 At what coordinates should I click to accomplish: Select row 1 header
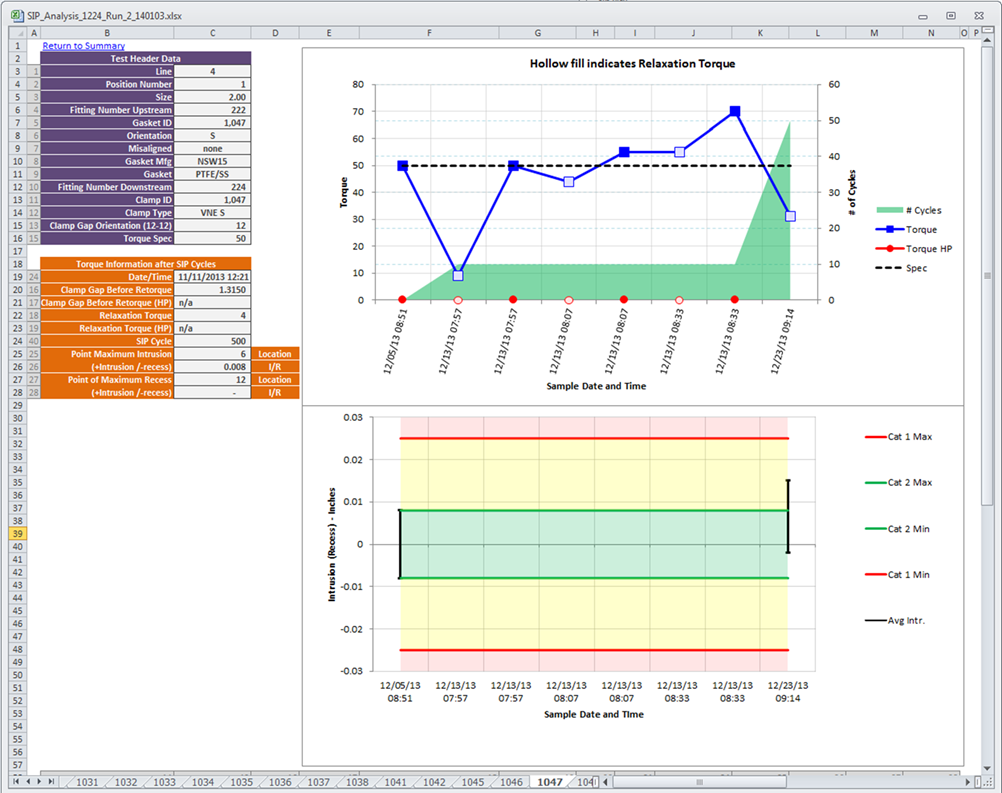point(17,46)
